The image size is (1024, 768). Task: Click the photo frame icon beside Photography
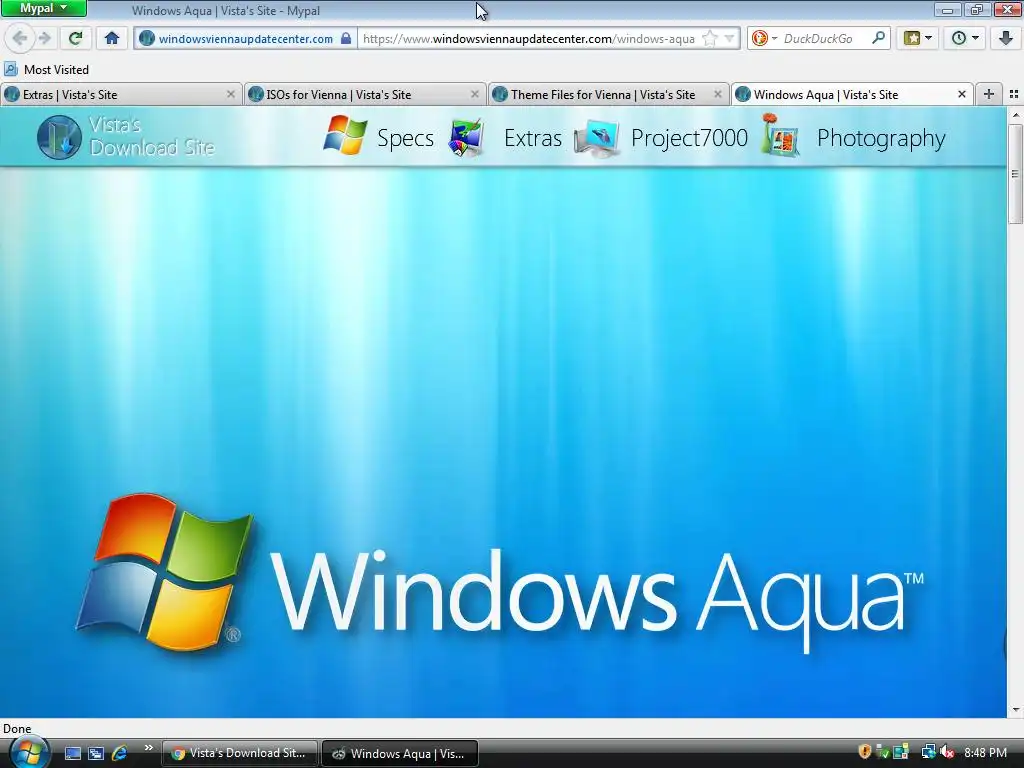click(x=780, y=135)
